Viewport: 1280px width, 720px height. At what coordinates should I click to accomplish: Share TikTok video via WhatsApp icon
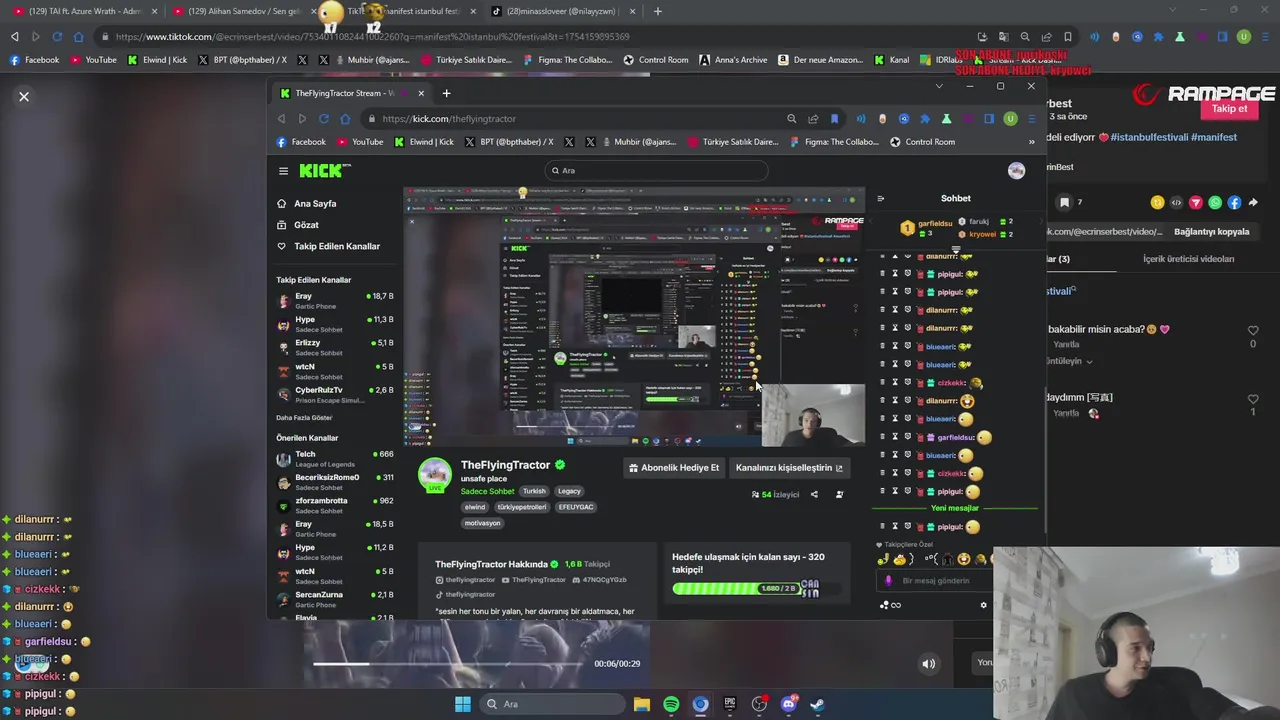[x=1215, y=203]
